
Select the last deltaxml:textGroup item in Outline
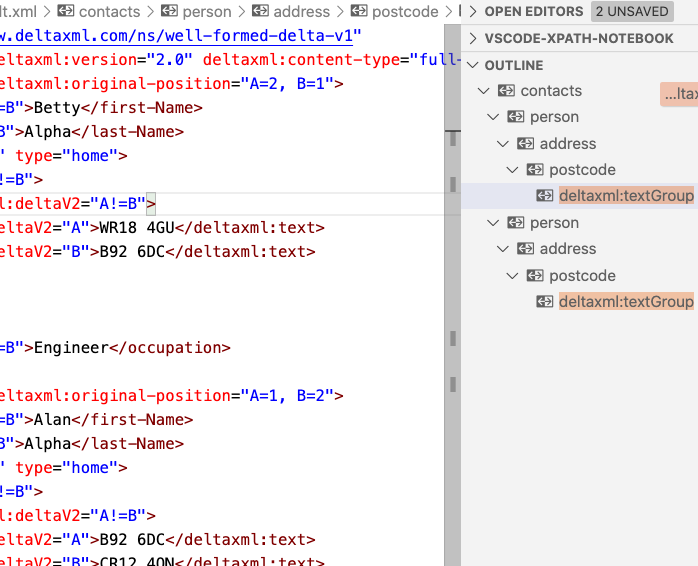click(625, 302)
